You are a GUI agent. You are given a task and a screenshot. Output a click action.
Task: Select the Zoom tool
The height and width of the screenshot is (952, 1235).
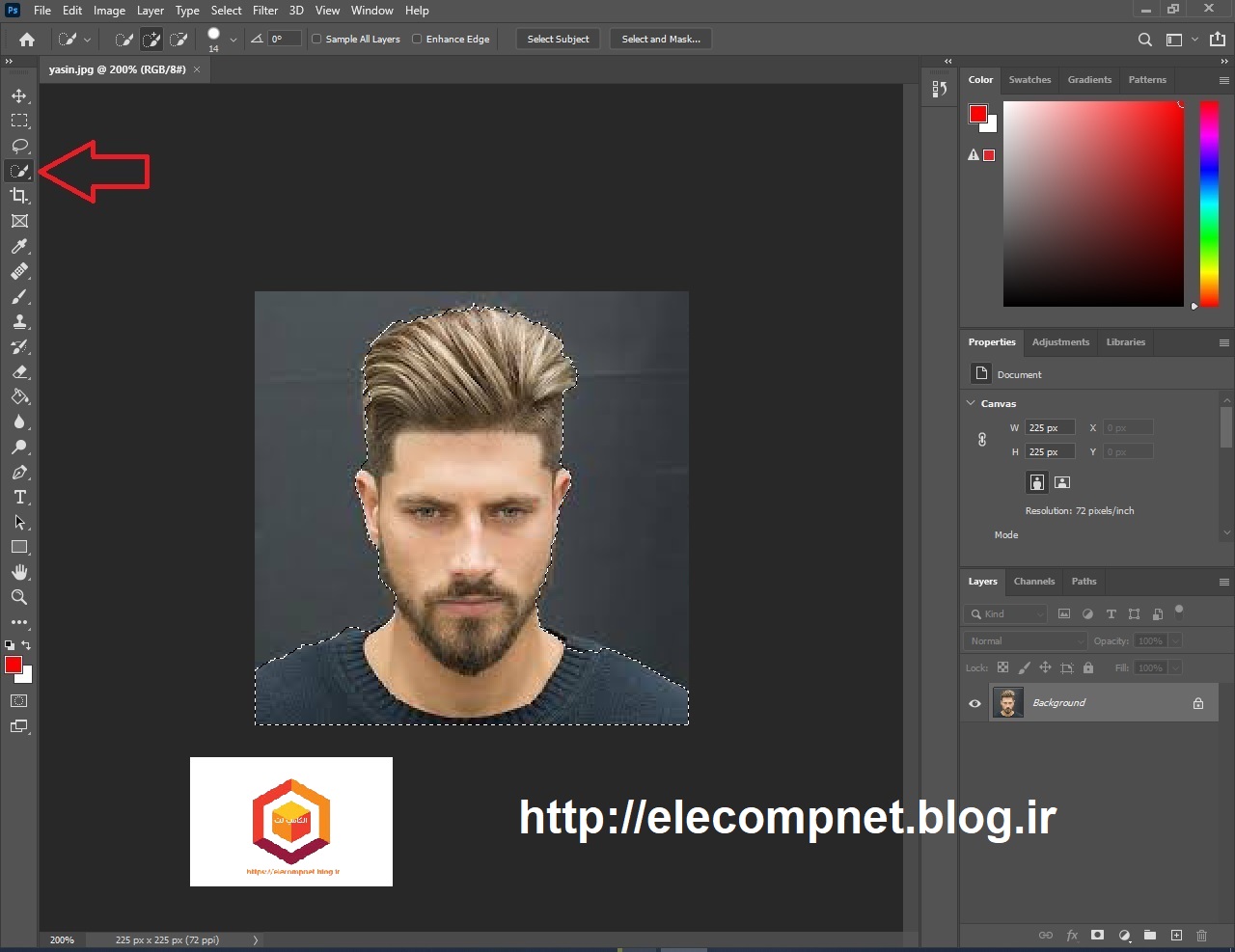tap(19, 597)
